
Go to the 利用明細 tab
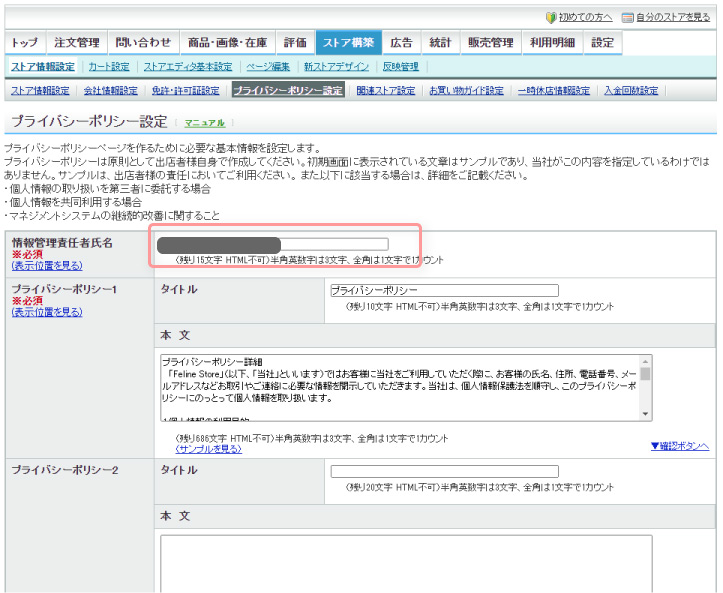coord(552,43)
